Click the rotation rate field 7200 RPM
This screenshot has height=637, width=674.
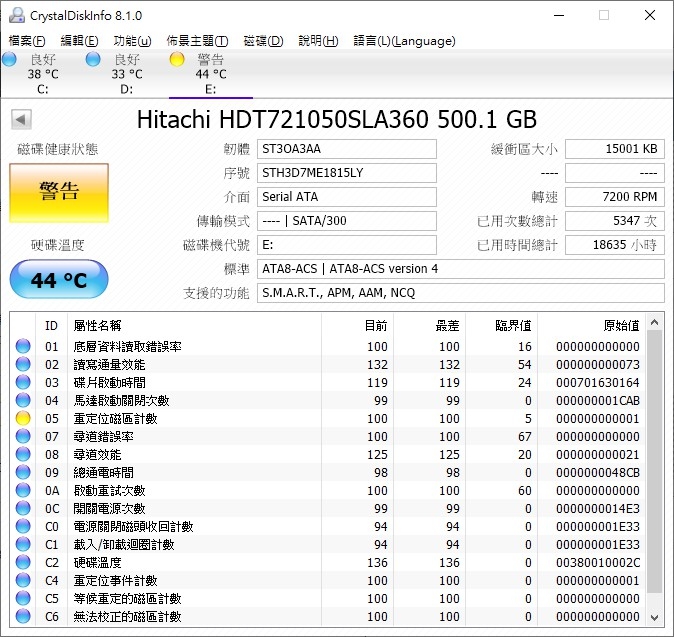click(x=615, y=197)
